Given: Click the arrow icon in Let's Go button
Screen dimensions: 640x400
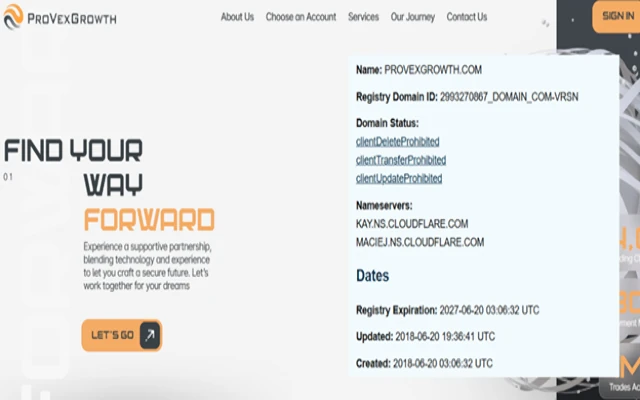Looking at the screenshot, I should (x=149, y=334).
